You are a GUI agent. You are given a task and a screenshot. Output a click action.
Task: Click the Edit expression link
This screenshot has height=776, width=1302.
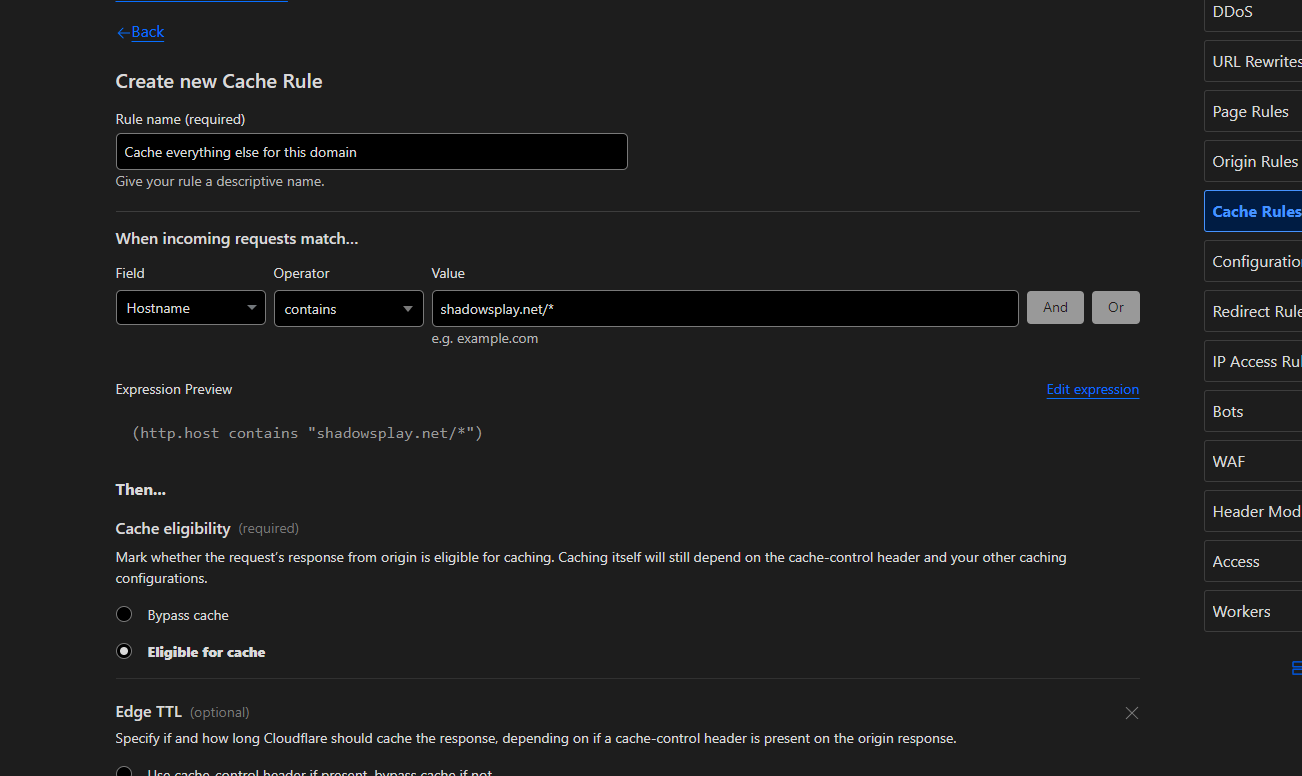pos(1092,389)
